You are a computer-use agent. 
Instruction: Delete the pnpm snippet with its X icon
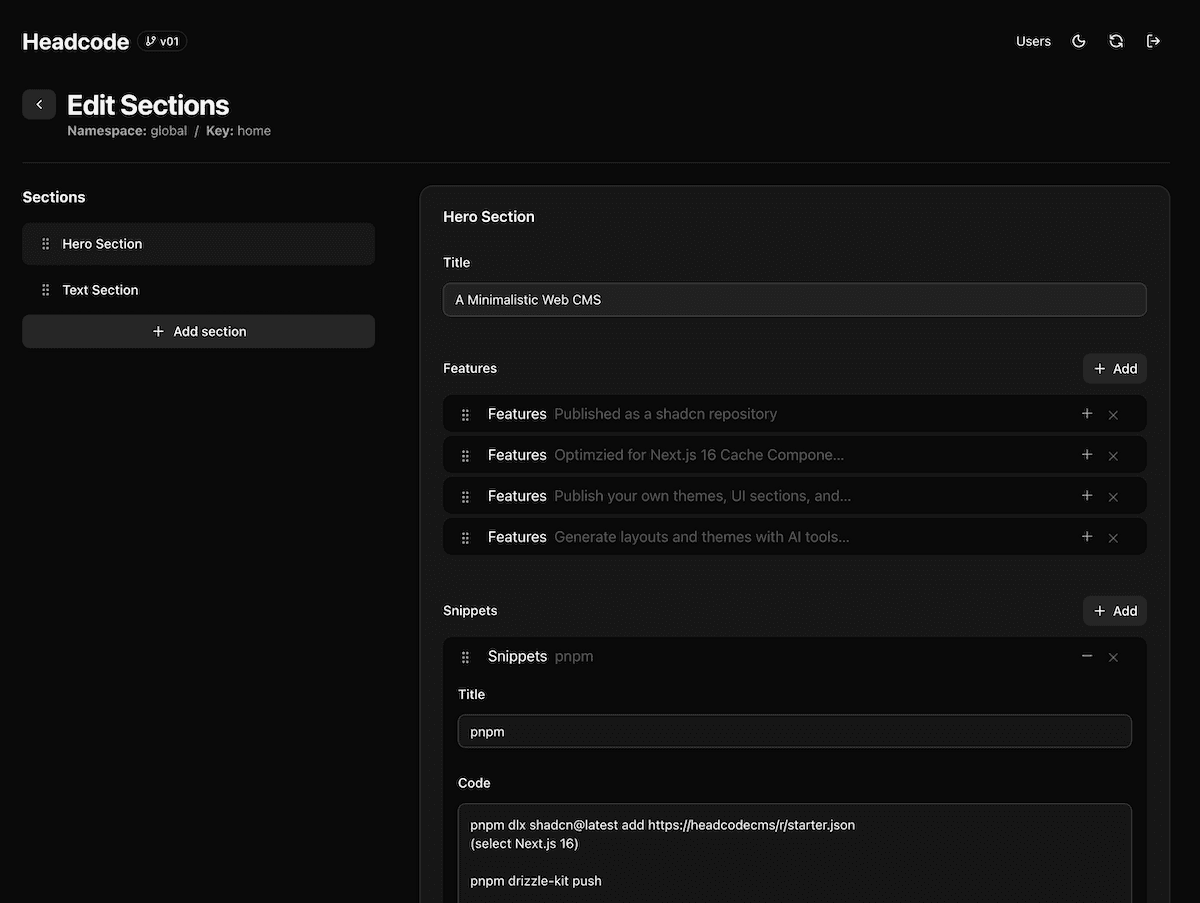click(x=1113, y=657)
